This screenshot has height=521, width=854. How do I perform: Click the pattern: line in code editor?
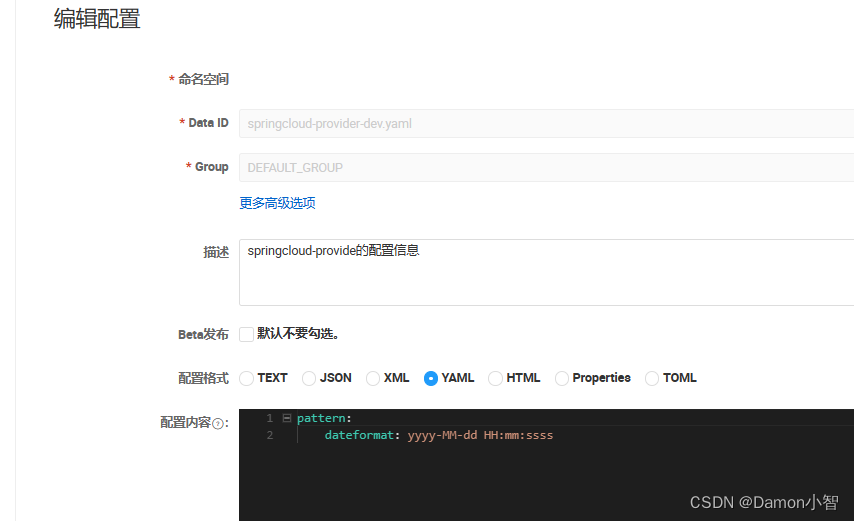point(324,418)
